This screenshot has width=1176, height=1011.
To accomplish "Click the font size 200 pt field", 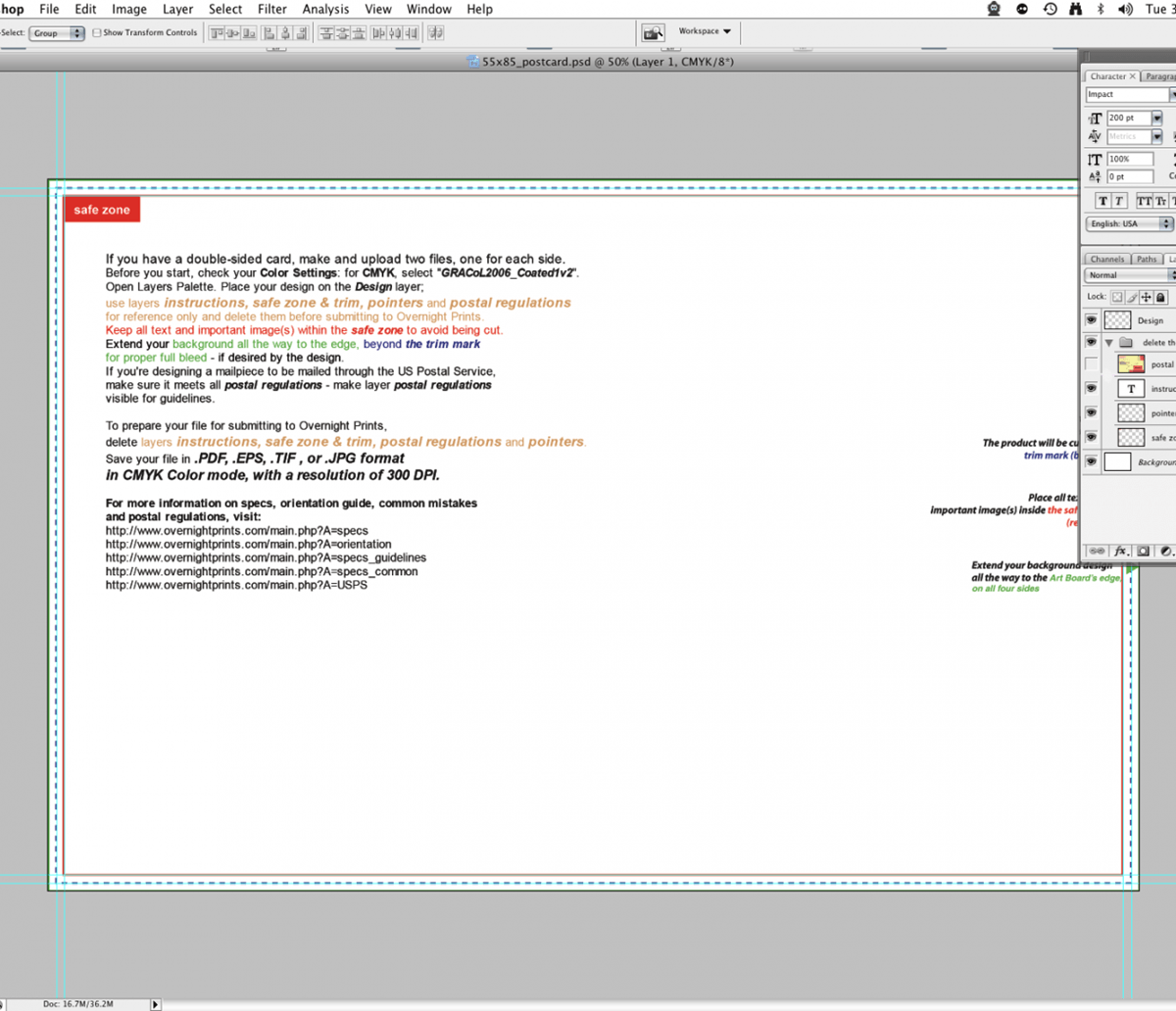I will point(1128,118).
